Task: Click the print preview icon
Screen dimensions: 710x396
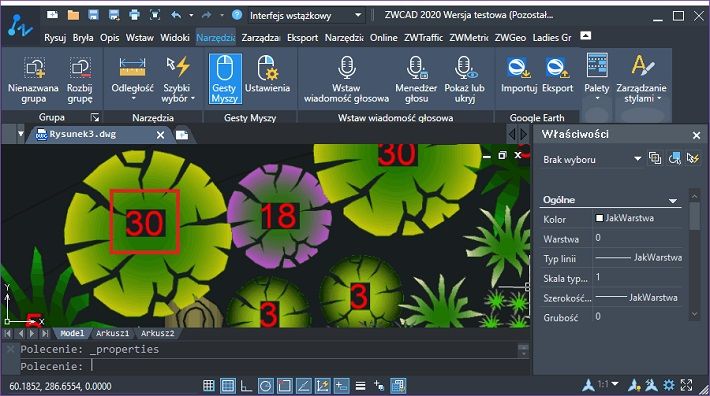Action: (155, 15)
